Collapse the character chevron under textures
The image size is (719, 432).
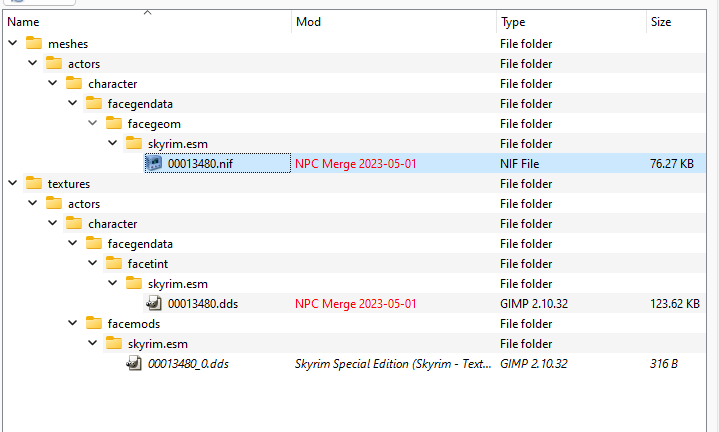point(53,223)
